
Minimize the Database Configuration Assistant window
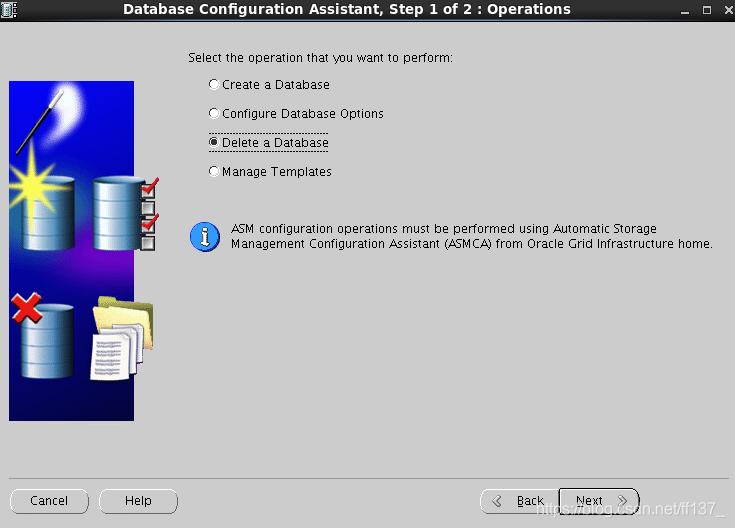tap(685, 10)
